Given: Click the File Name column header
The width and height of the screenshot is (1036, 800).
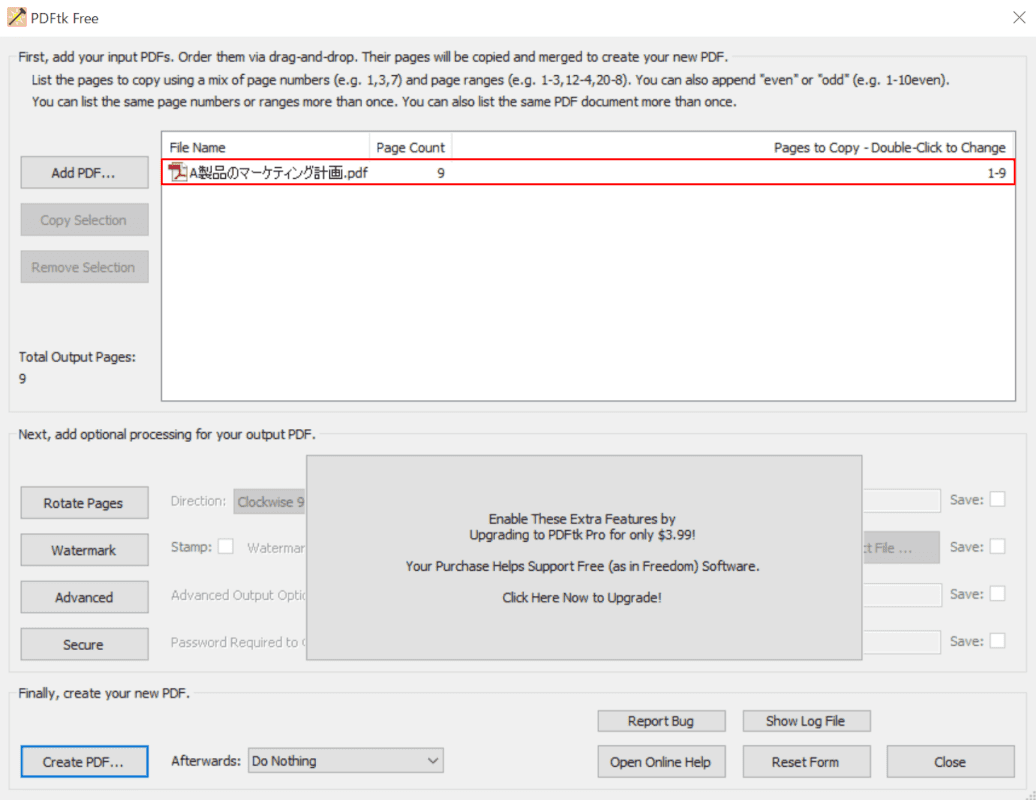Looking at the screenshot, I should pyautogui.click(x=266, y=147).
